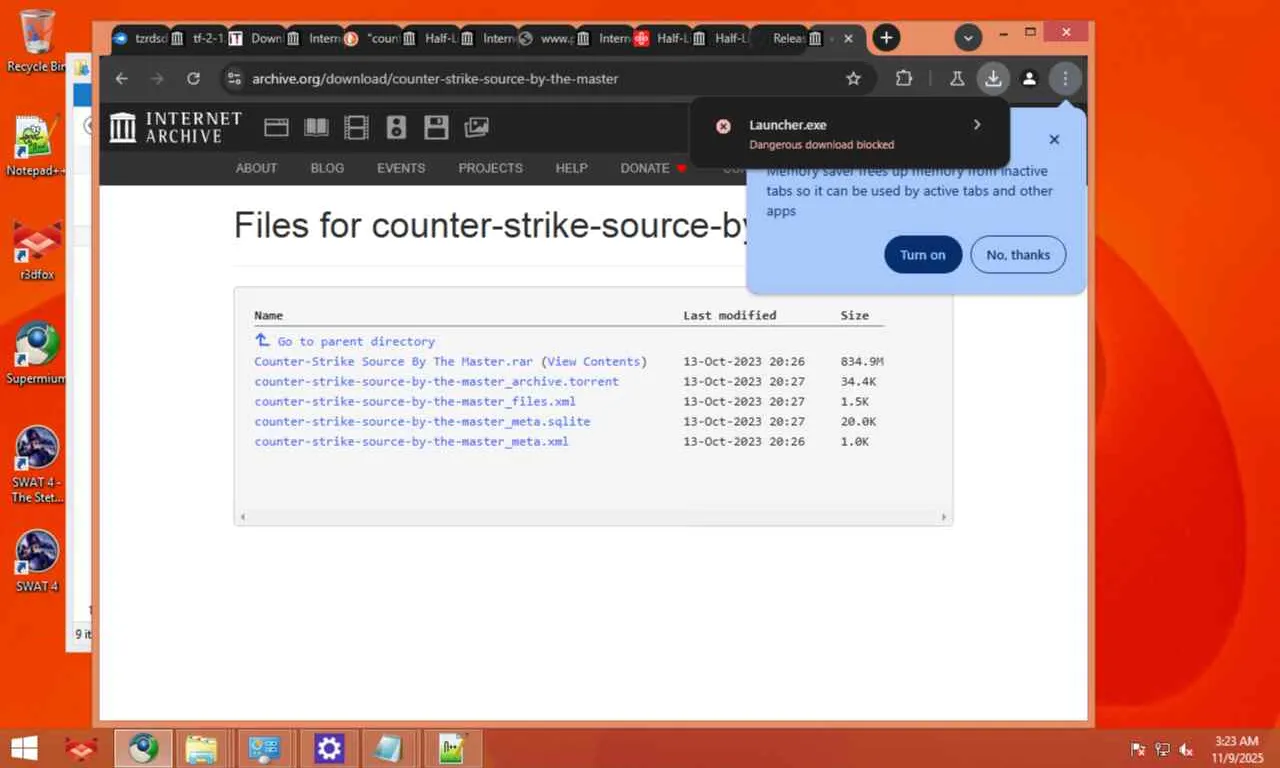Open the Internet Archive software floppy icon

pyautogui.click(x=436, y=127)
